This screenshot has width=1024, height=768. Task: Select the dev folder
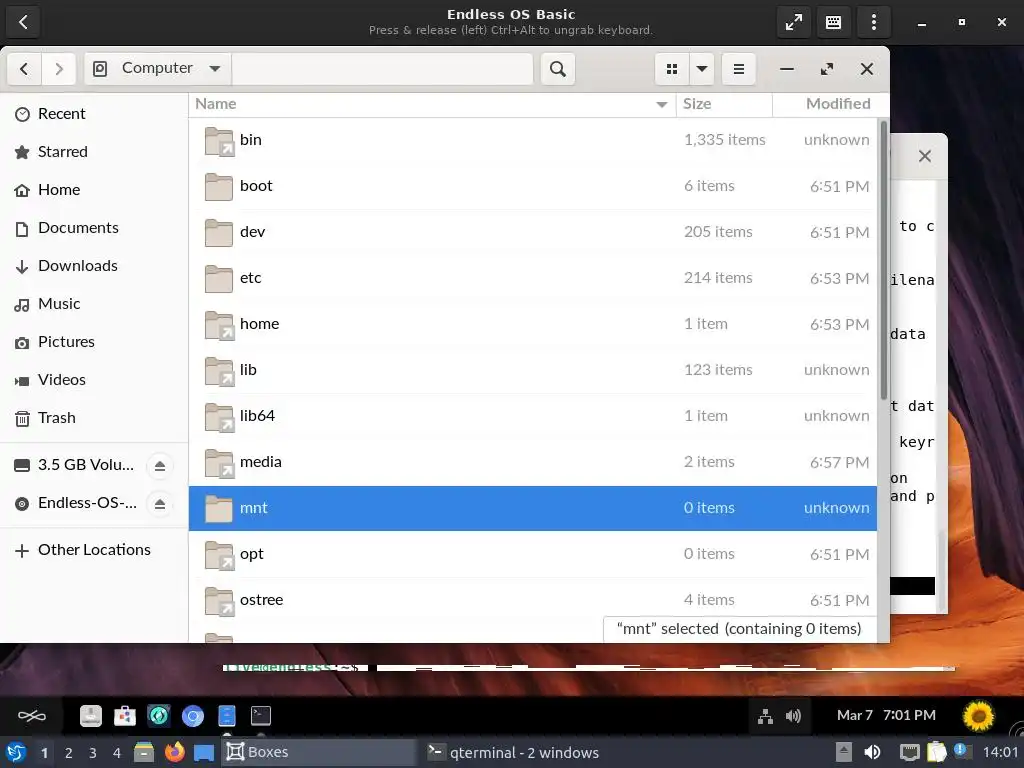[532, 232]
